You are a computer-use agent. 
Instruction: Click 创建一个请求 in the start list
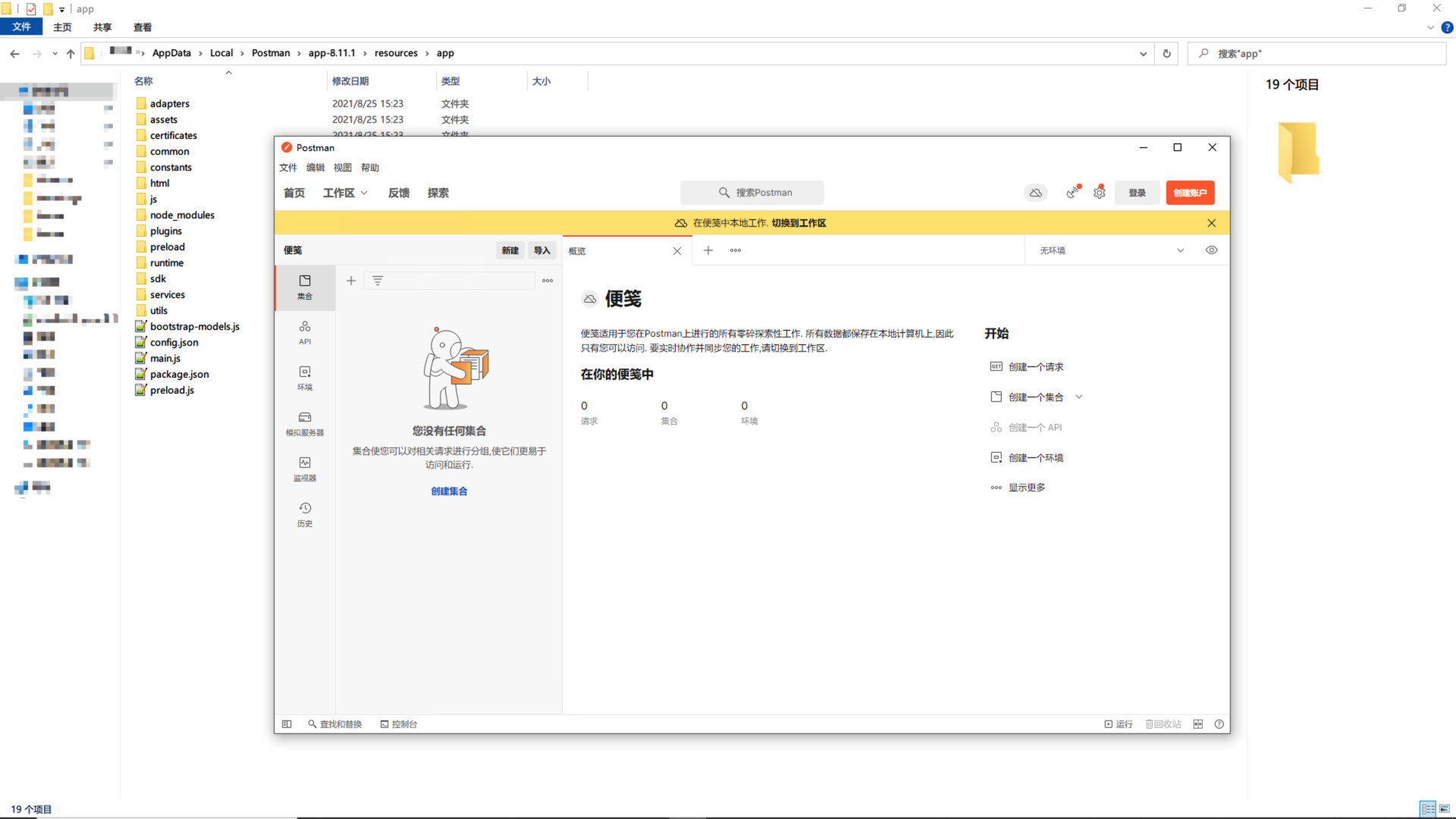click(x=1027, y=366)
